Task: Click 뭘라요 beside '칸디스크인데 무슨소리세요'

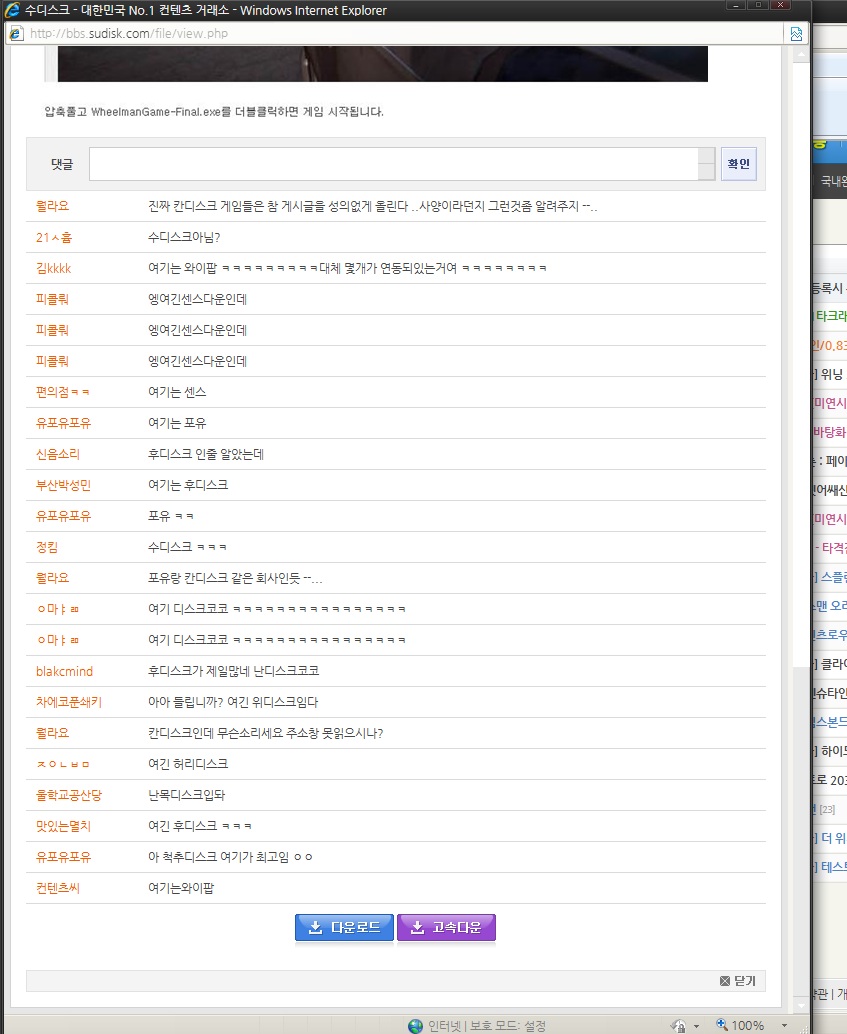Action: point(52,733)
